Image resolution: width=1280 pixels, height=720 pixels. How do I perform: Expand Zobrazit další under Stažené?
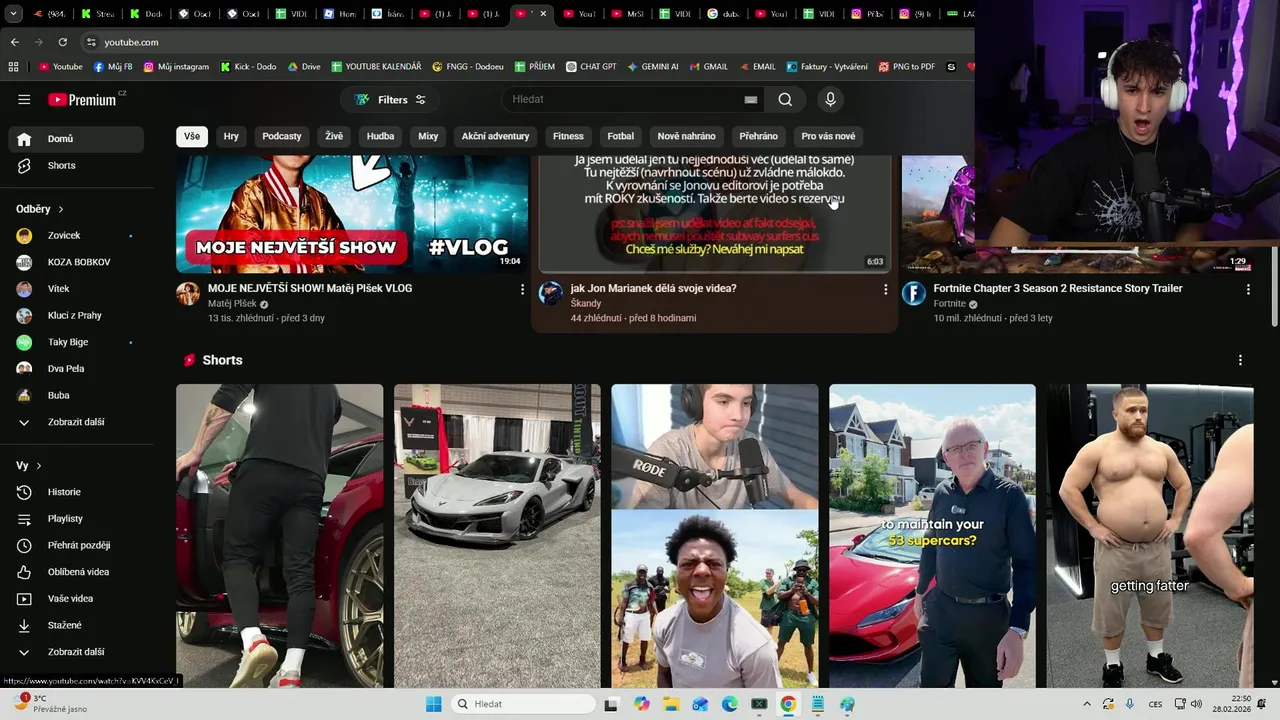76,652
